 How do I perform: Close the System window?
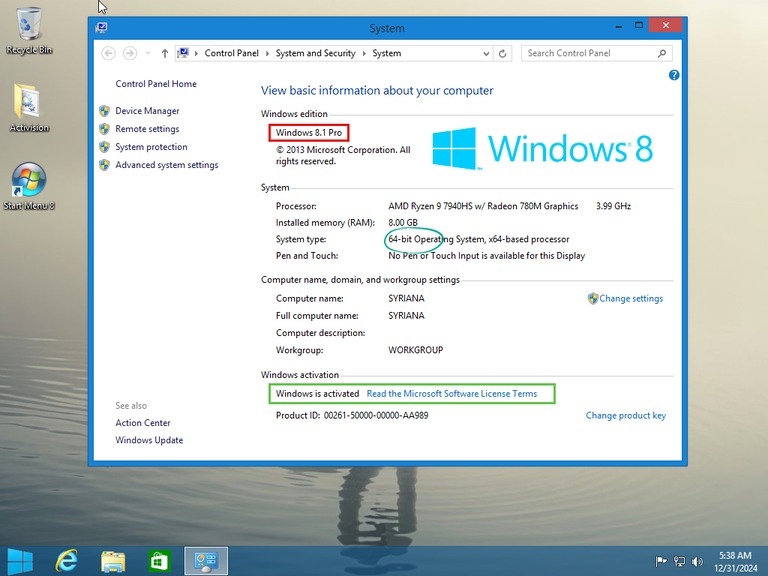pos(665,25)
